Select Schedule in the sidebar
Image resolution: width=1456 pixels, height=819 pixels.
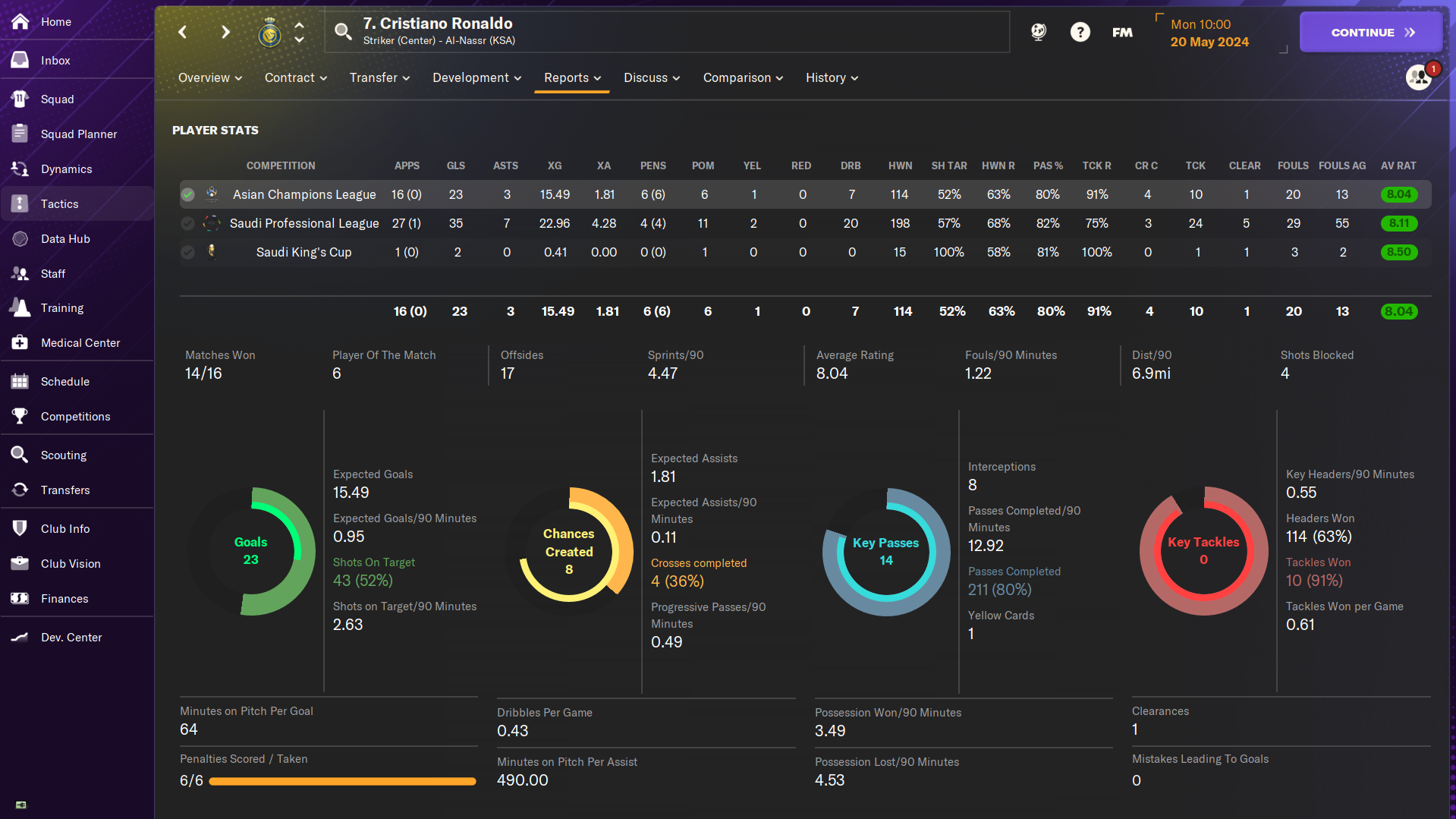point(77,381)
